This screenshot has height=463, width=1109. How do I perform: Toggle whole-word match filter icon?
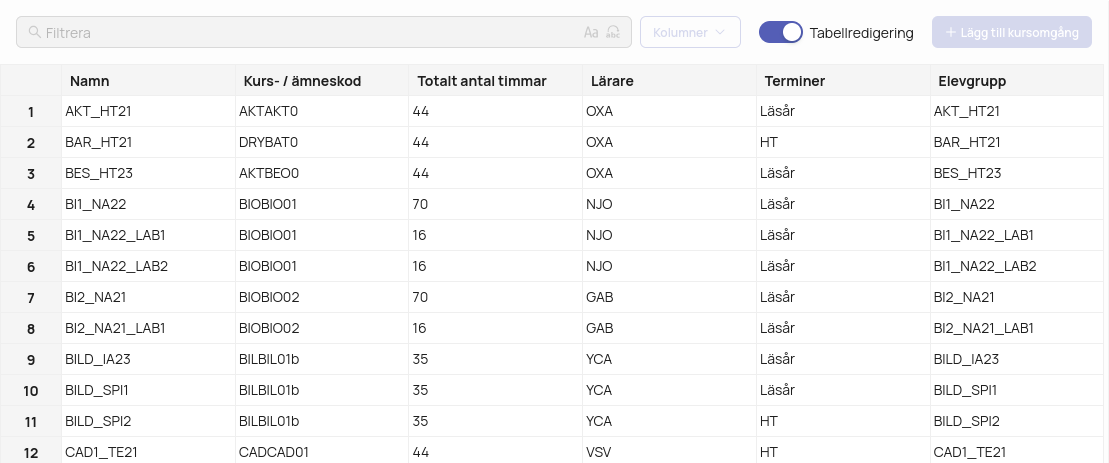pyautogui.click(x=613, y=33)
